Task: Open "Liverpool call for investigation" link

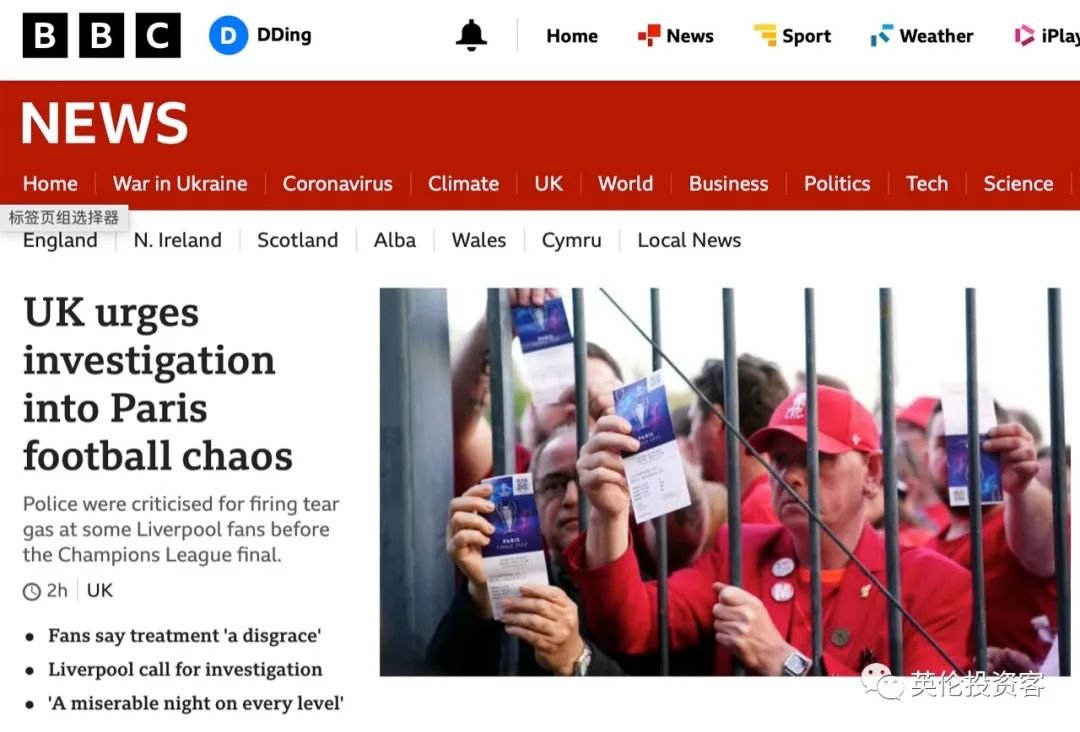Action: (185, 669)
